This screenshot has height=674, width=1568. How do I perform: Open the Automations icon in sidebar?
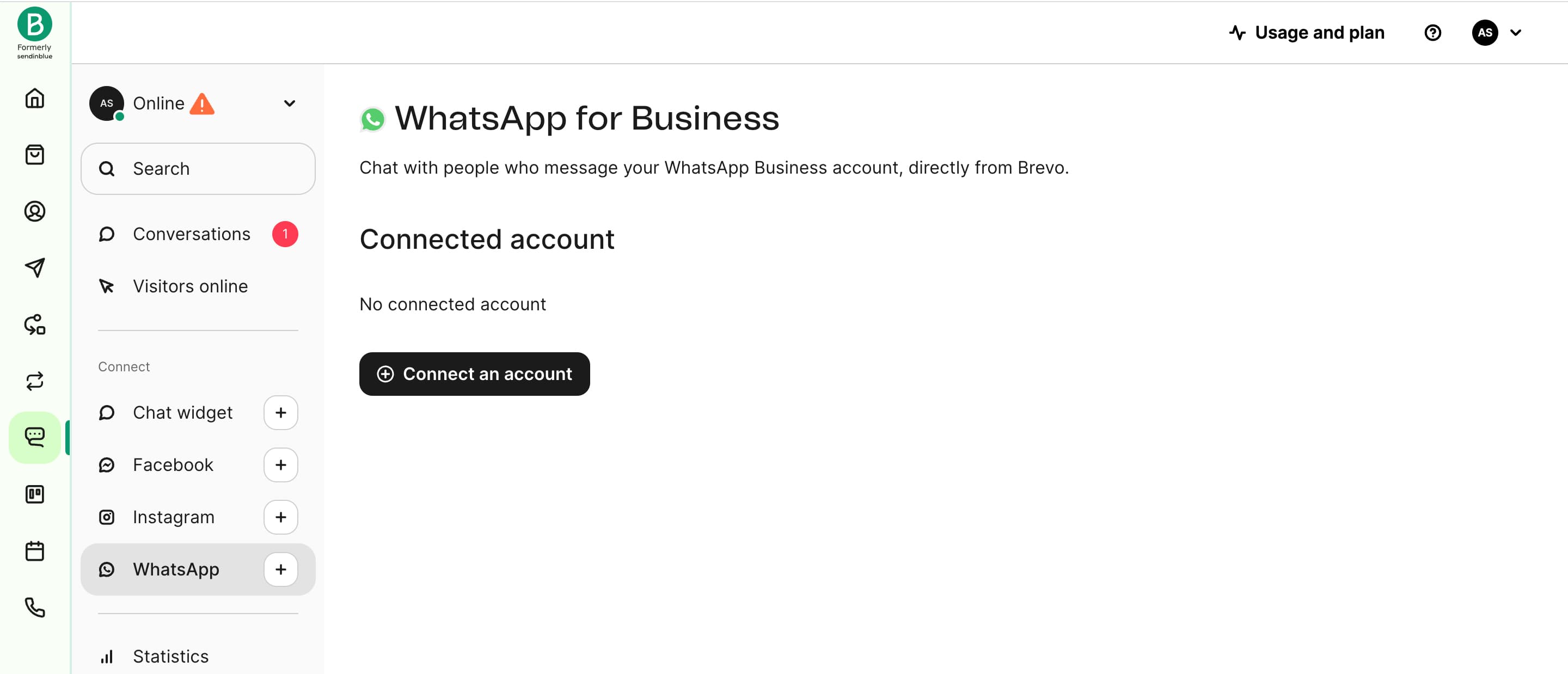[x=35, y=324]
